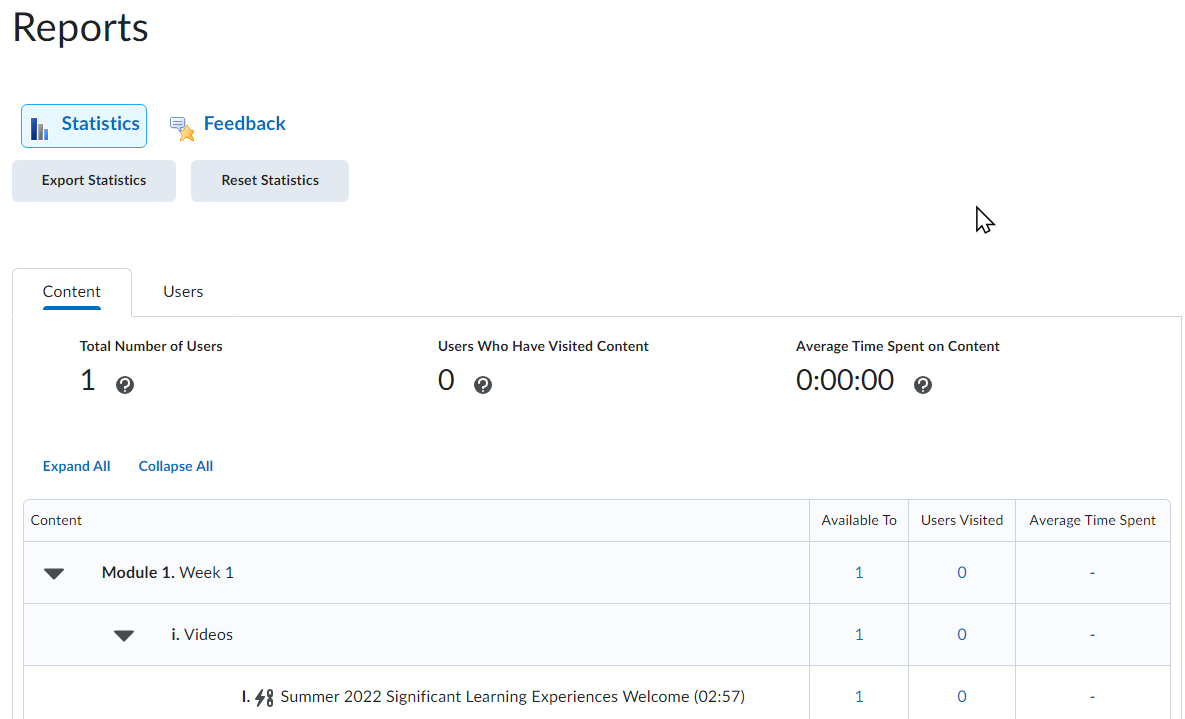
Task: Open Users Visited count for Module 1
Action: (x=962, y=573)
